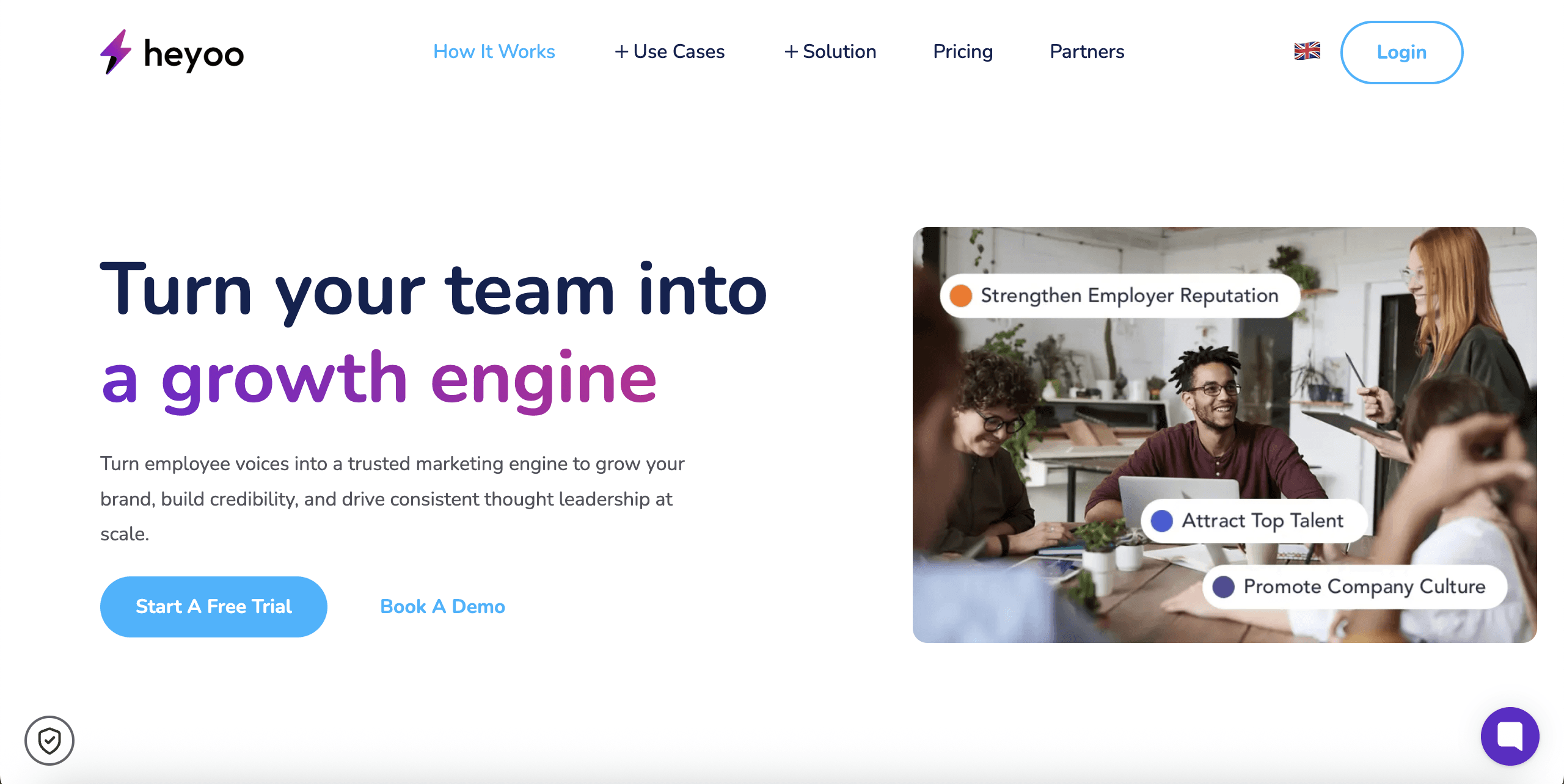Open the How It Works page
Viewport: 1564px width, 784px height.
click(x=494, y=52)
